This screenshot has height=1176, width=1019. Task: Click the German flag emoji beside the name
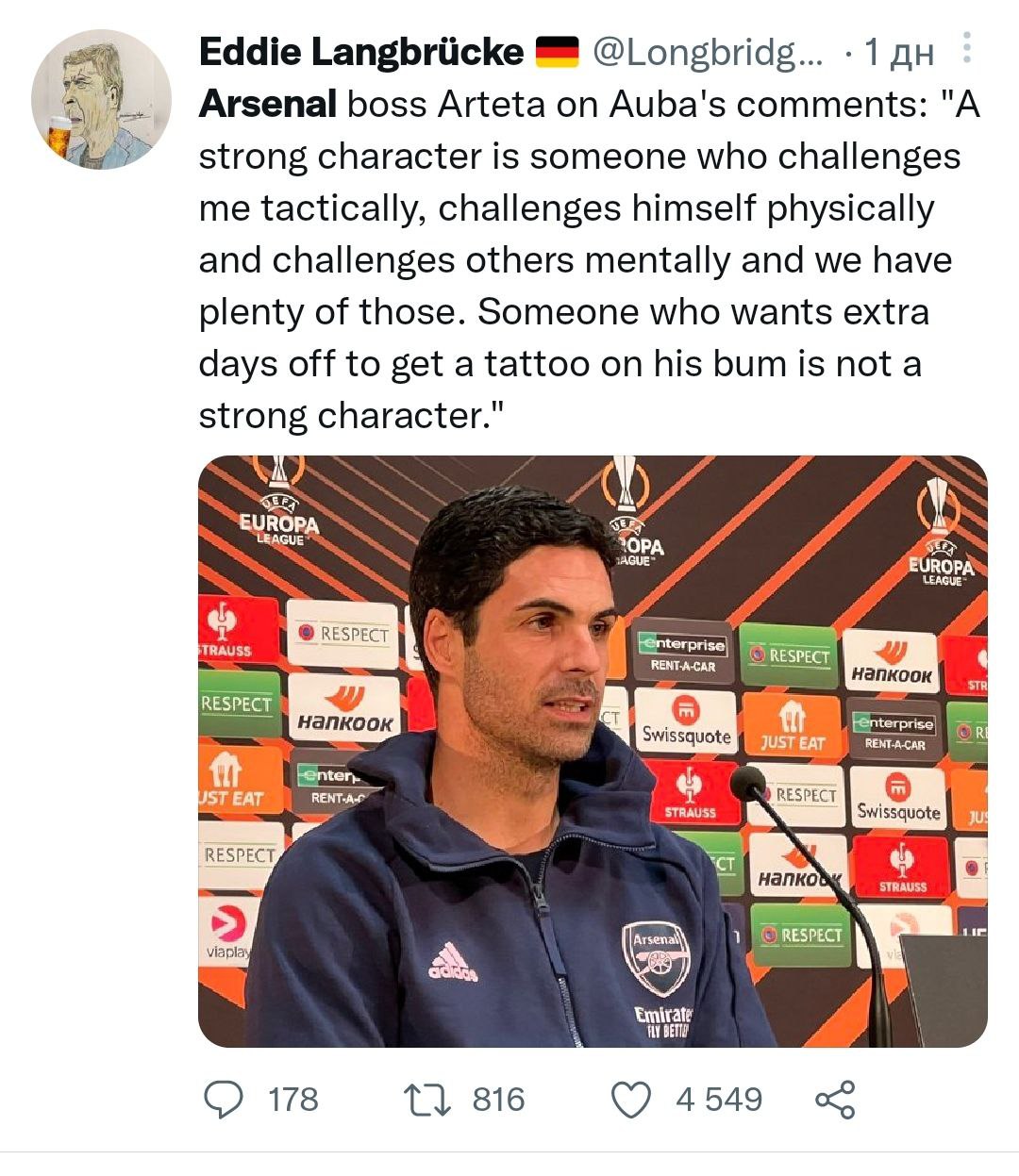pos(557,52)
